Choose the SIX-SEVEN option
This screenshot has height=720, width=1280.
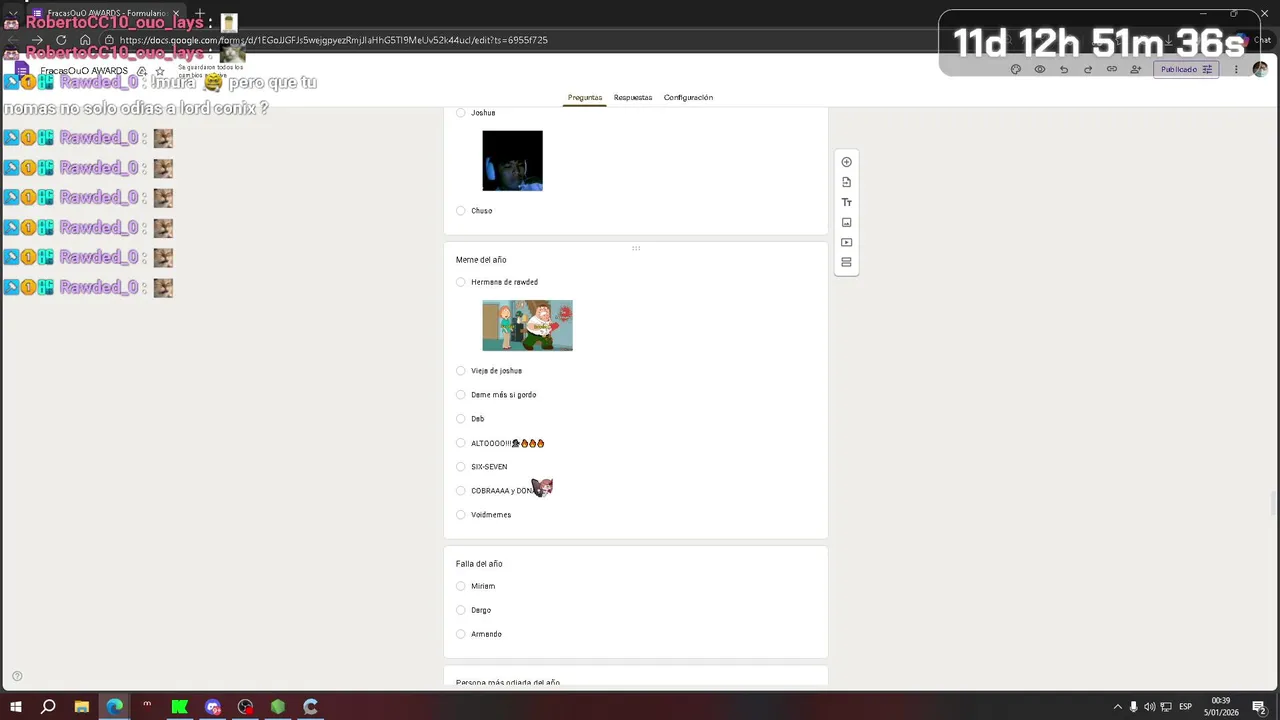pos(461,467)
